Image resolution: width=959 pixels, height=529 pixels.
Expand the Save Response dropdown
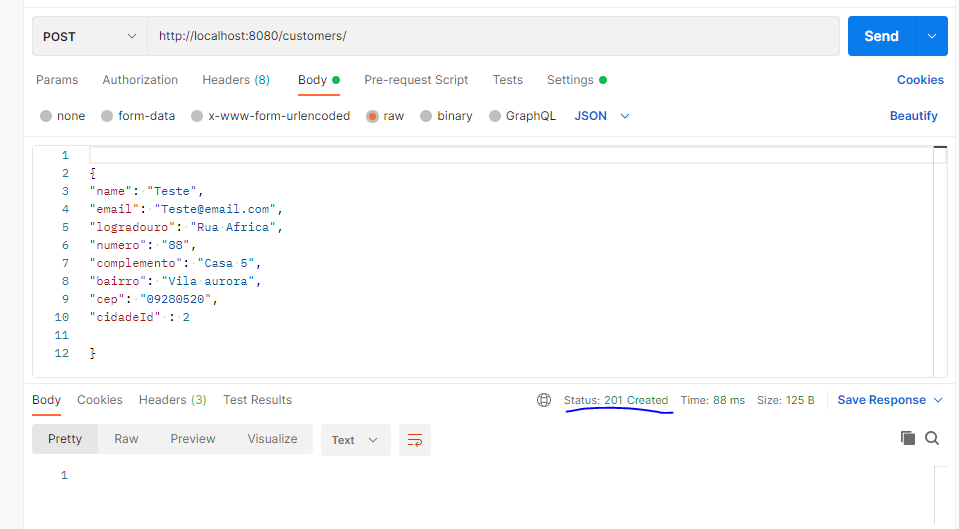(x=938, y=400)
